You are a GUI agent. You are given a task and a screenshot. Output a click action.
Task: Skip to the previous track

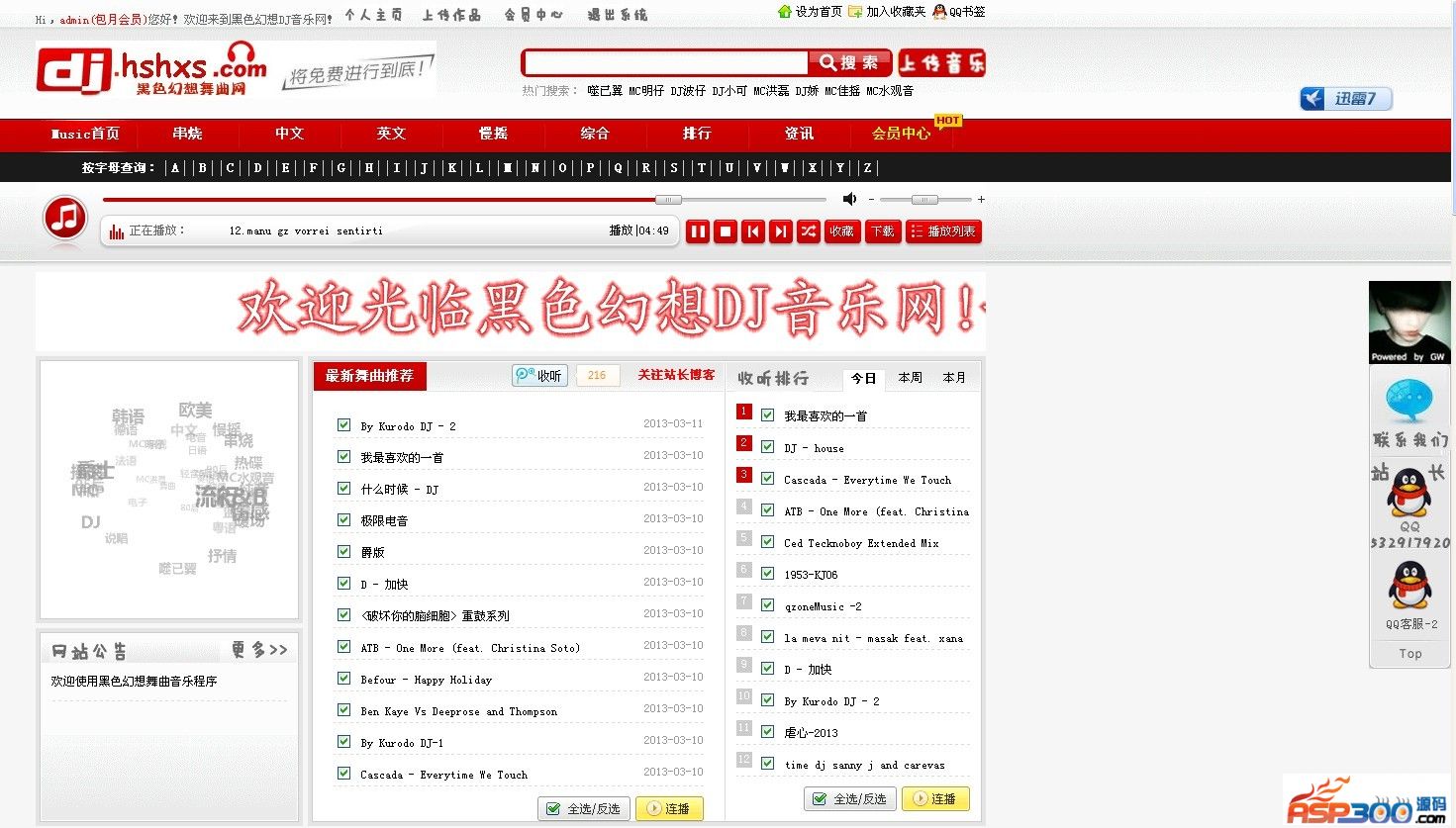tap(753, 231)
